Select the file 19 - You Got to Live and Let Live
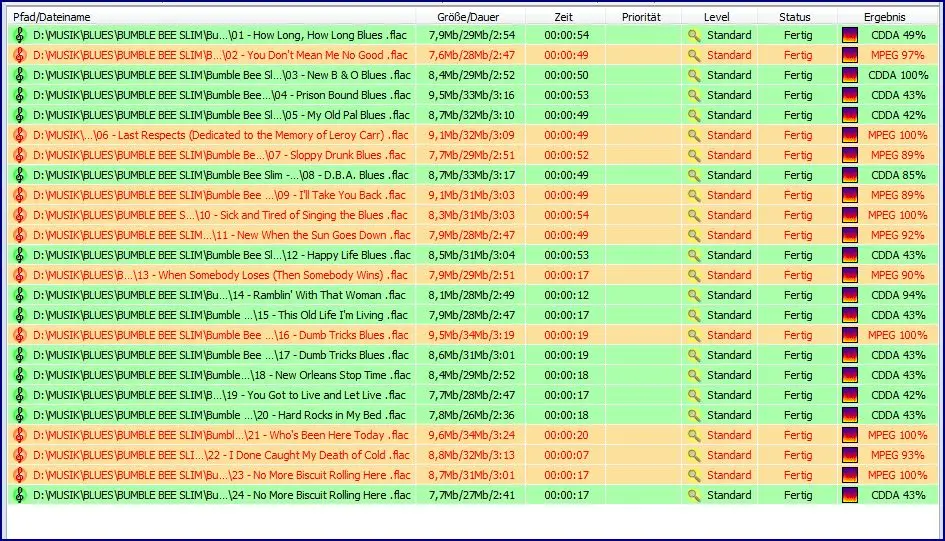Image resolution: width=945 pixels, height=541 pixels. (219, 395)
